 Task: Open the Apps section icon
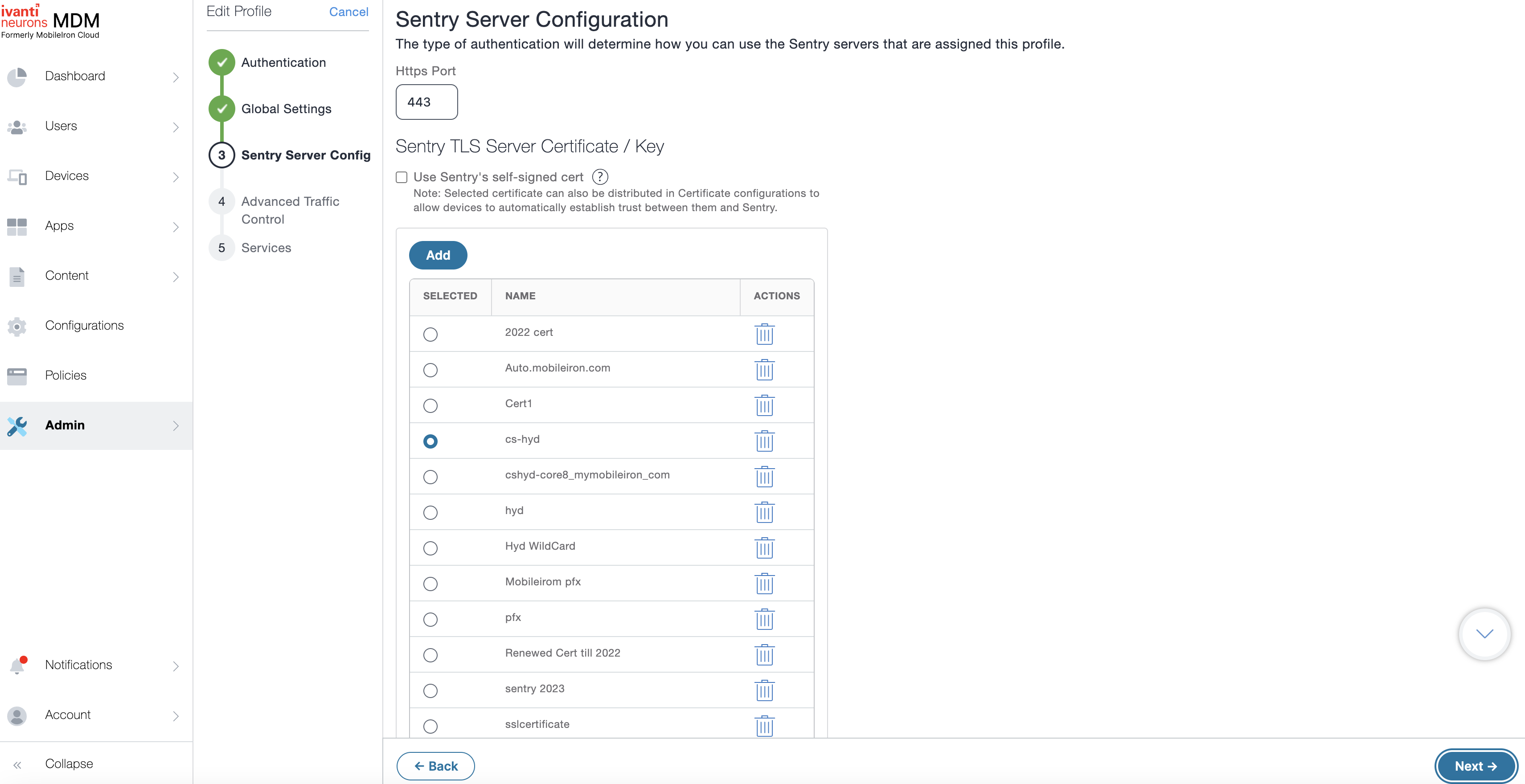(17, 226)
